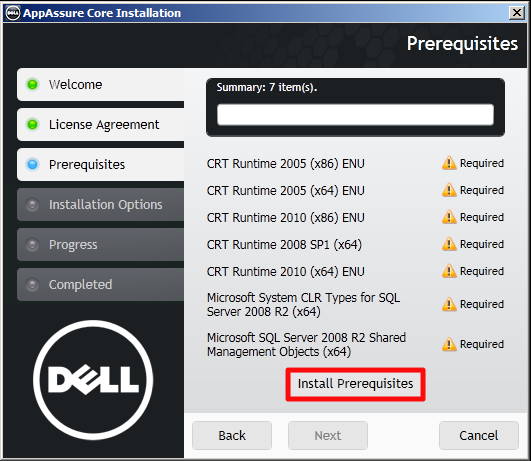This screenshot has width=531, height=461.
Task: Go to the previous step with Back
Action: [232, 435]
